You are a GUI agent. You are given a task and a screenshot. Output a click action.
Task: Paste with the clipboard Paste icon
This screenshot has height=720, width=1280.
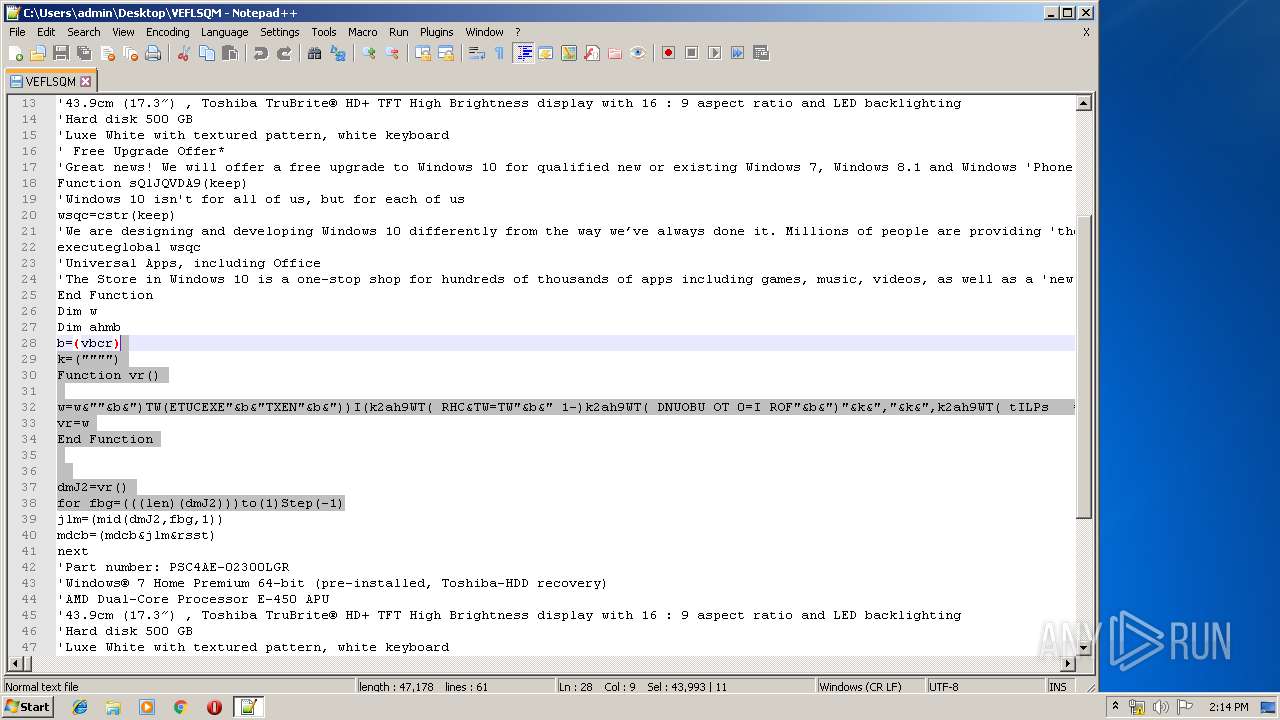(x=230, y=53)
